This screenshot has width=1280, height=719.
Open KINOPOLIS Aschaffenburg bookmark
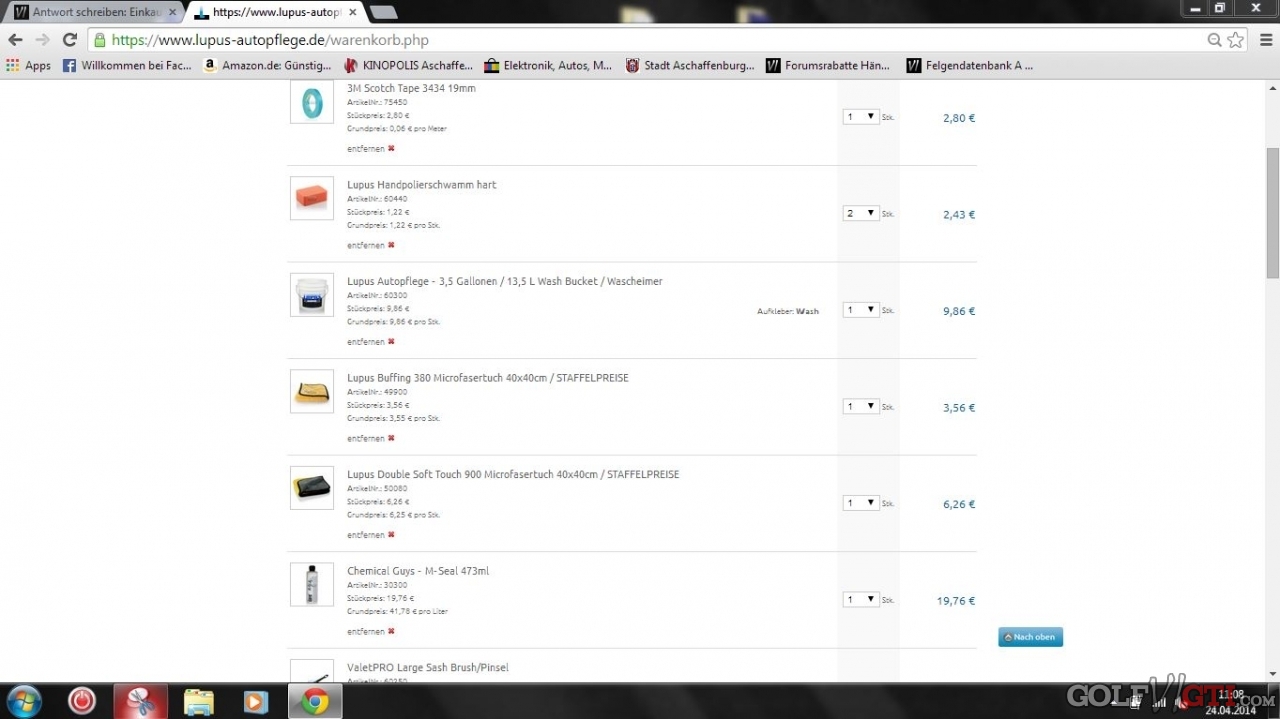[x=408, y=65]
